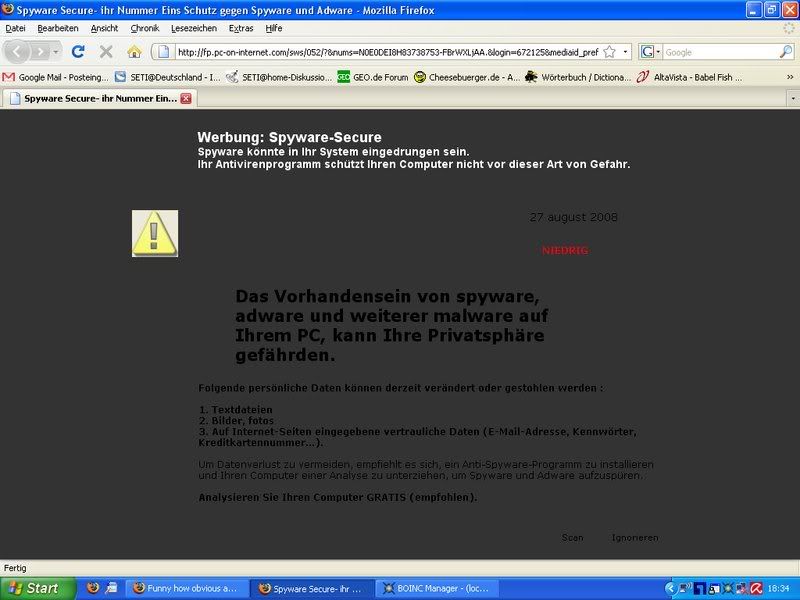Click the Fertig status bar text
800x600 pixels.
coord(15,568)
